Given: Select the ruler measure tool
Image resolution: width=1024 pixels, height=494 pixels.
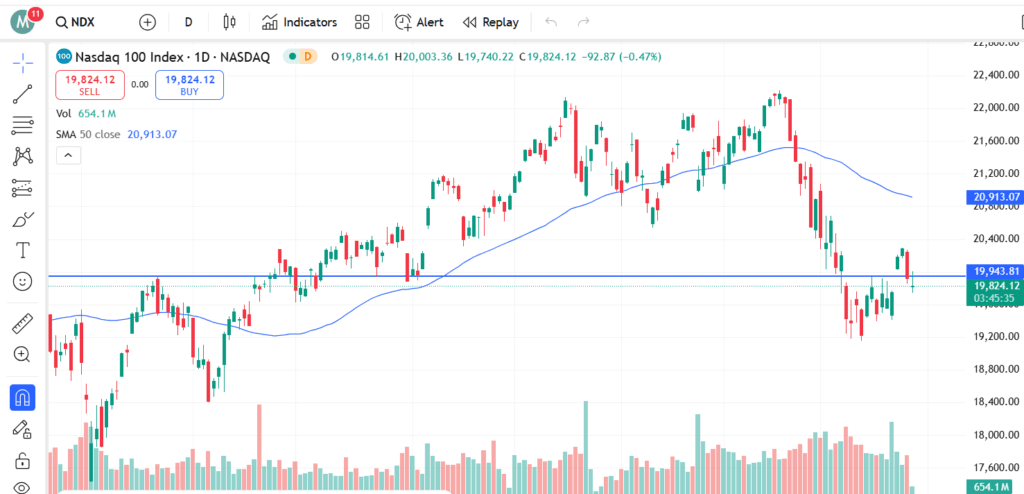Looking at the screenshot, I should coord(23,323).
